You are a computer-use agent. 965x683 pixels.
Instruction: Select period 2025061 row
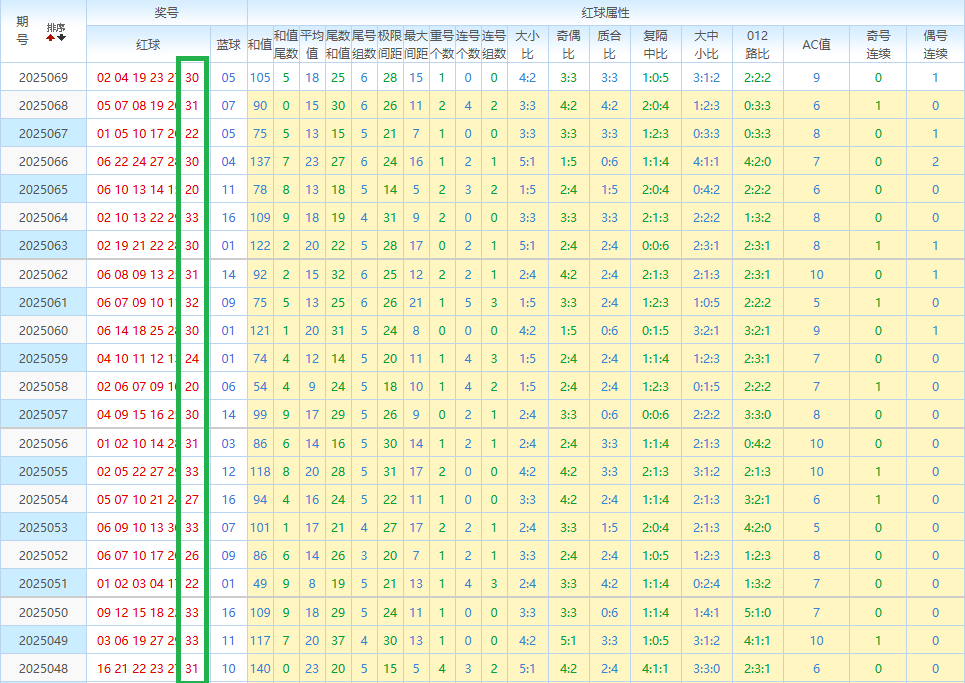tap(482, 302)
